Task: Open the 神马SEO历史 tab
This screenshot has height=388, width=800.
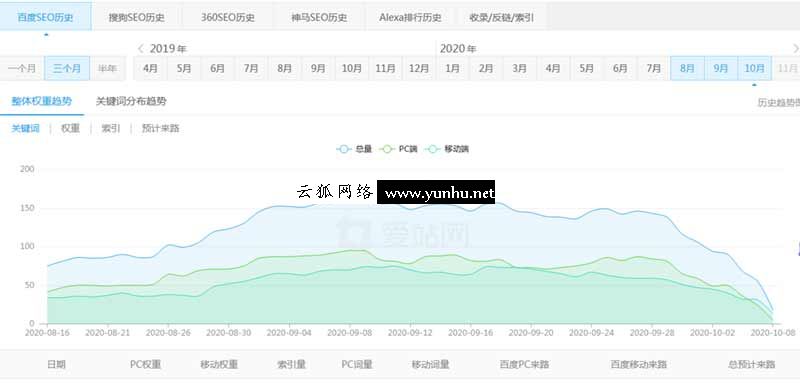Action: (x=319, y=17)
